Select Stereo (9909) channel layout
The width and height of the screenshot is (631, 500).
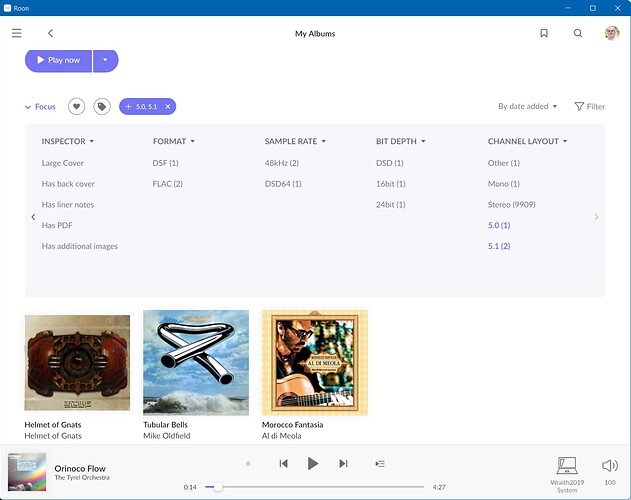tap(511, 205)
